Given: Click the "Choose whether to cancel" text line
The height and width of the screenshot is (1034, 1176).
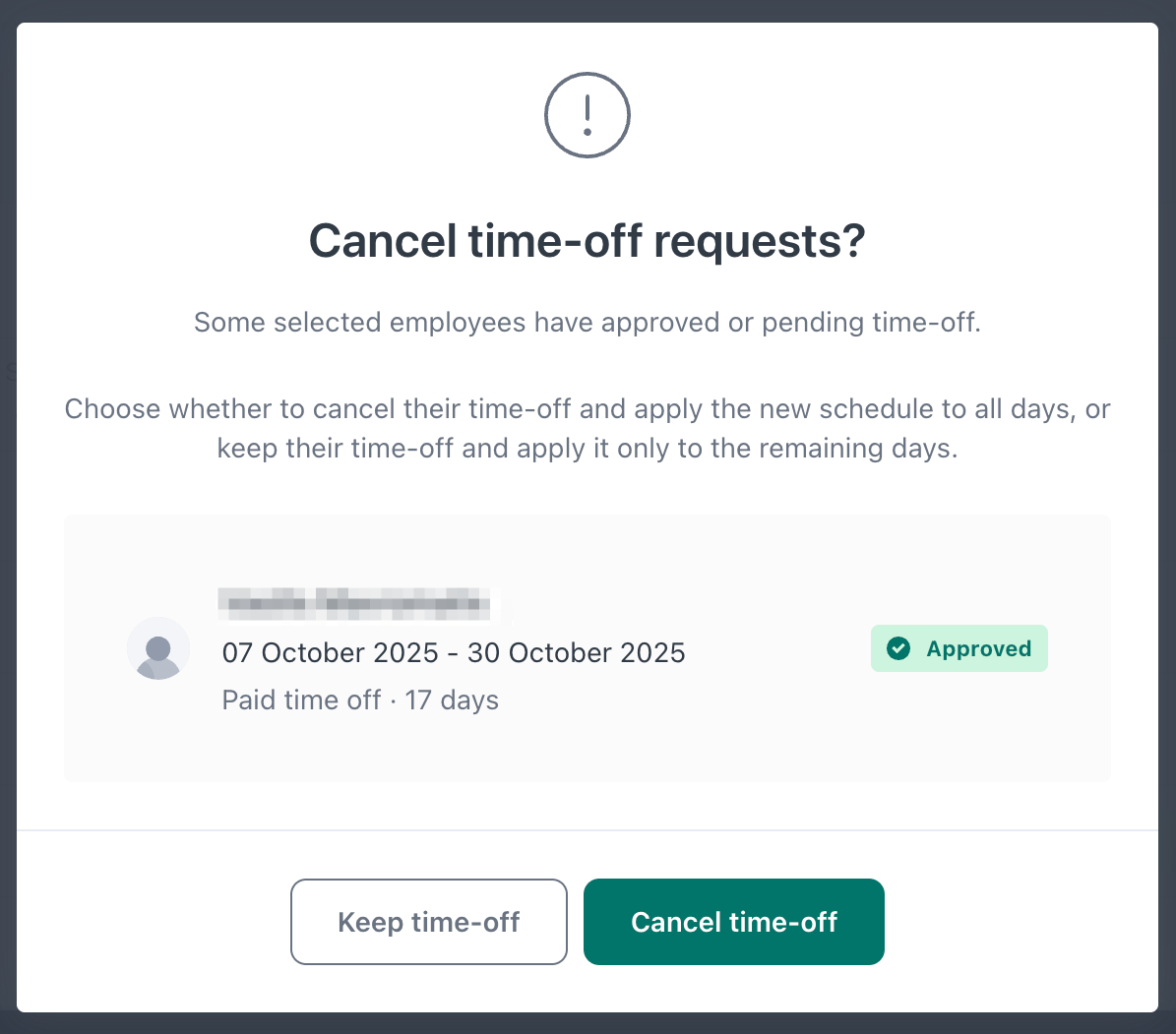Looking at the screenshot, I should [588, 409].
